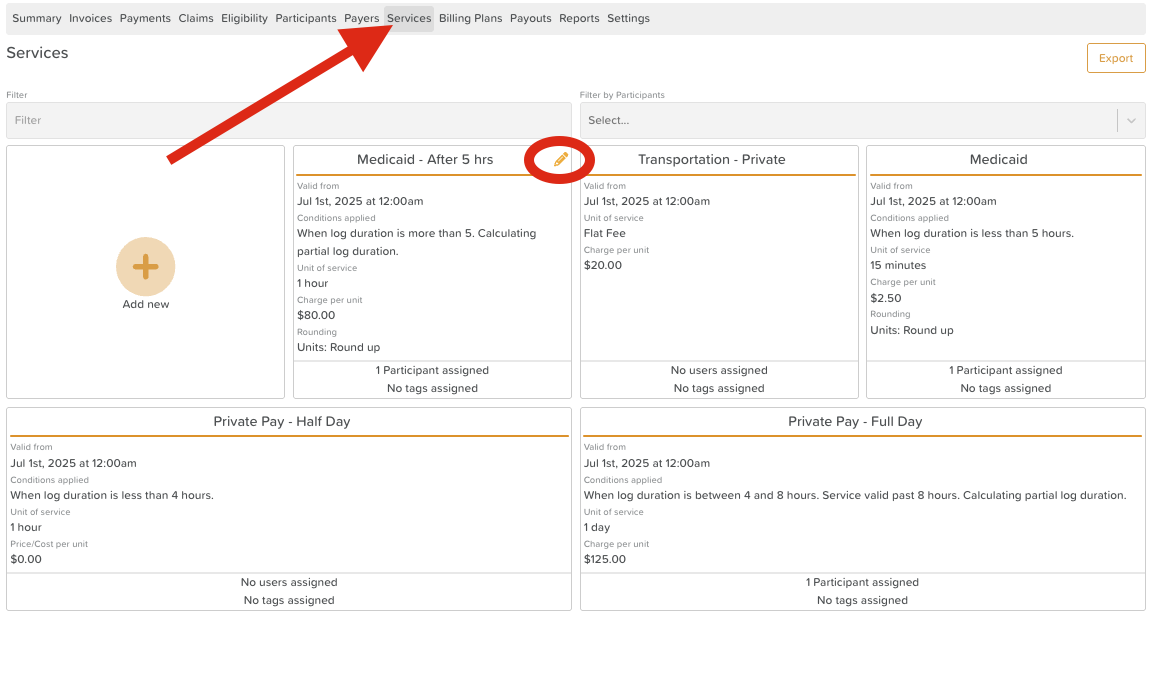Open the Private Pay - Full Day service card
Viewport: 1150px width, 682px height.
coord(854,421)
